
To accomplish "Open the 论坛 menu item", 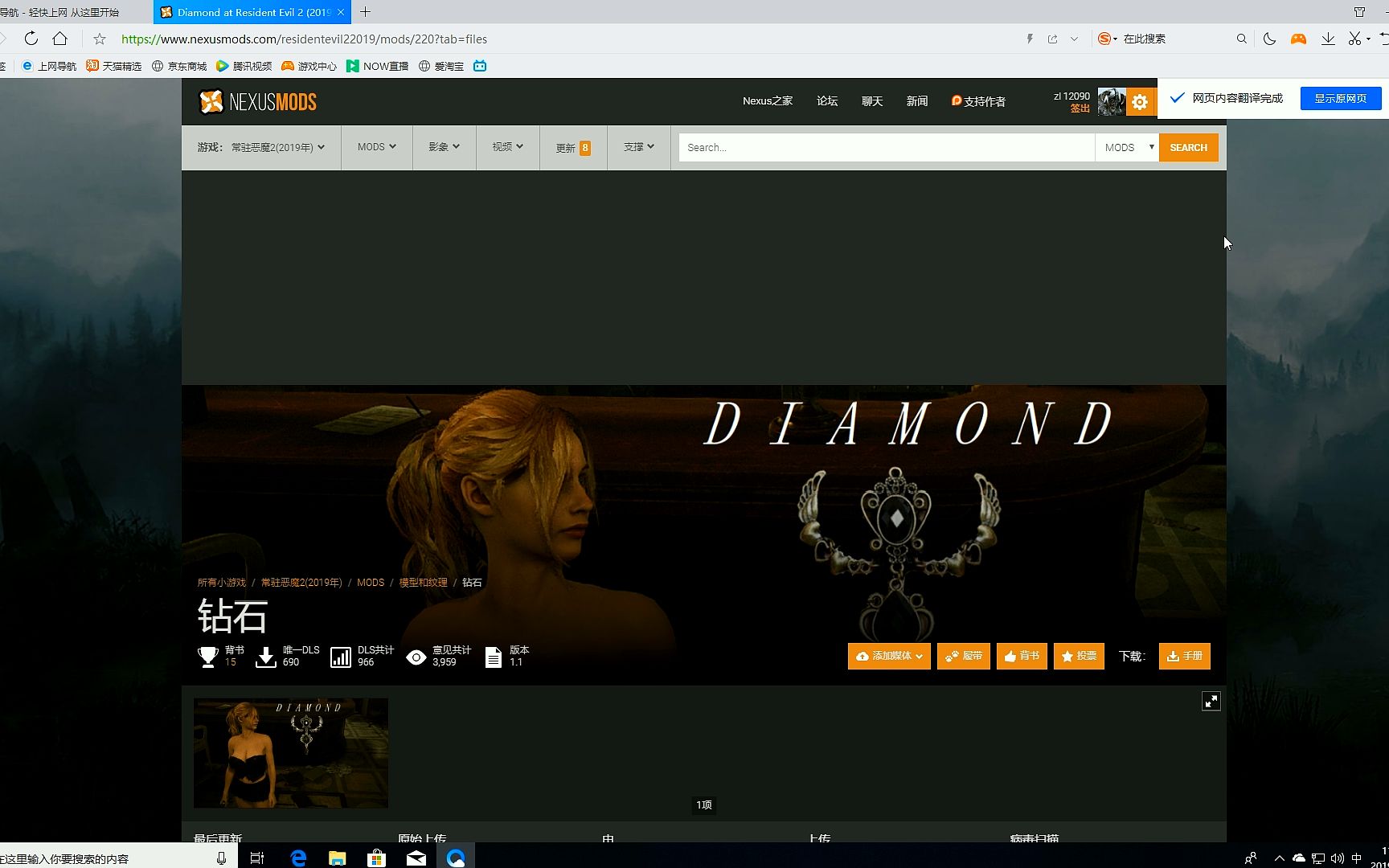I will pos(826,100).
